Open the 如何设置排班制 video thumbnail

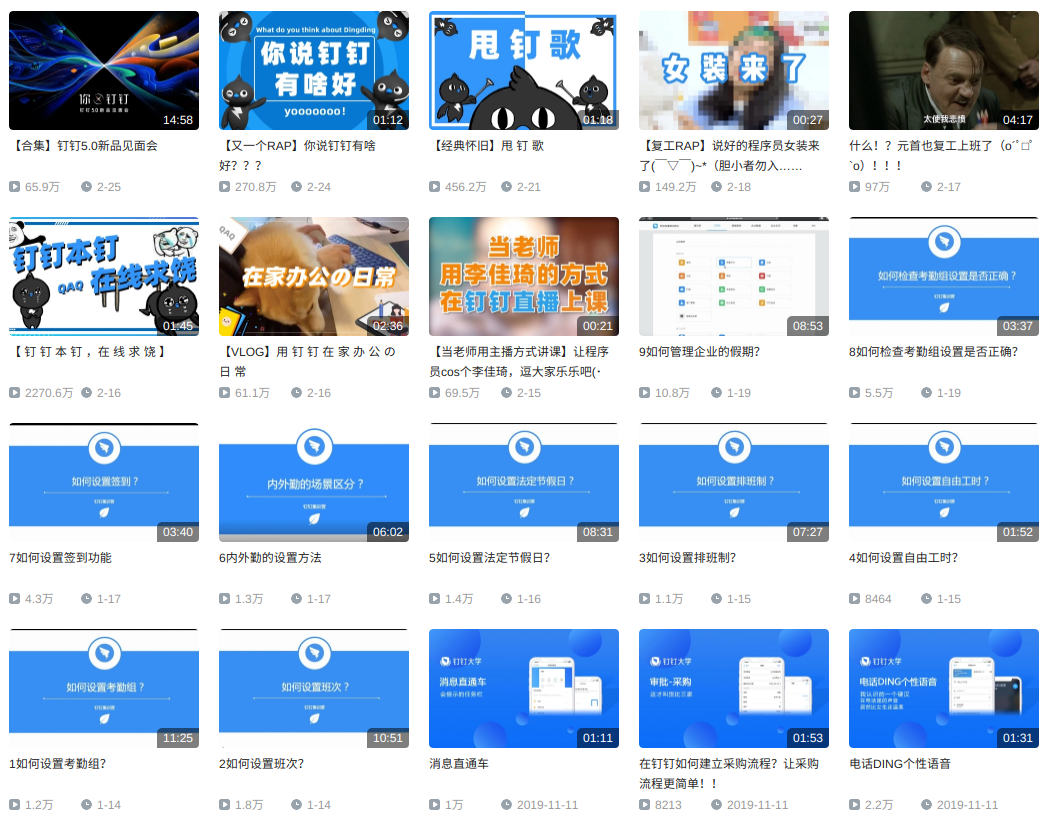click(x=733, y=482)
